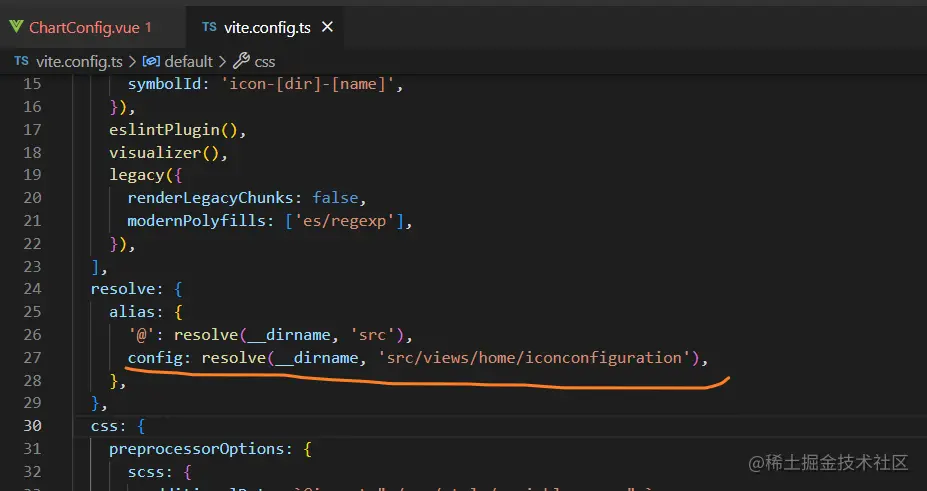Click modernPolyfills on line 21
The width and height of the screenshot is (927, 491).
point(197,221)
